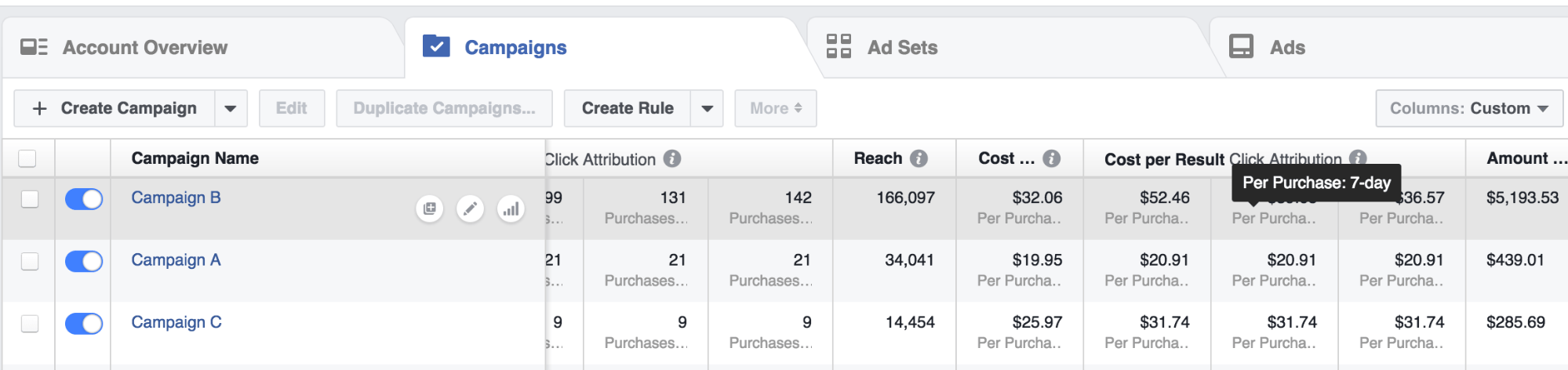Click the Duplicate Campaigns button
The width and height of the screenshot is (1568, 370).
pyautogui.click(x=444, y=108)
